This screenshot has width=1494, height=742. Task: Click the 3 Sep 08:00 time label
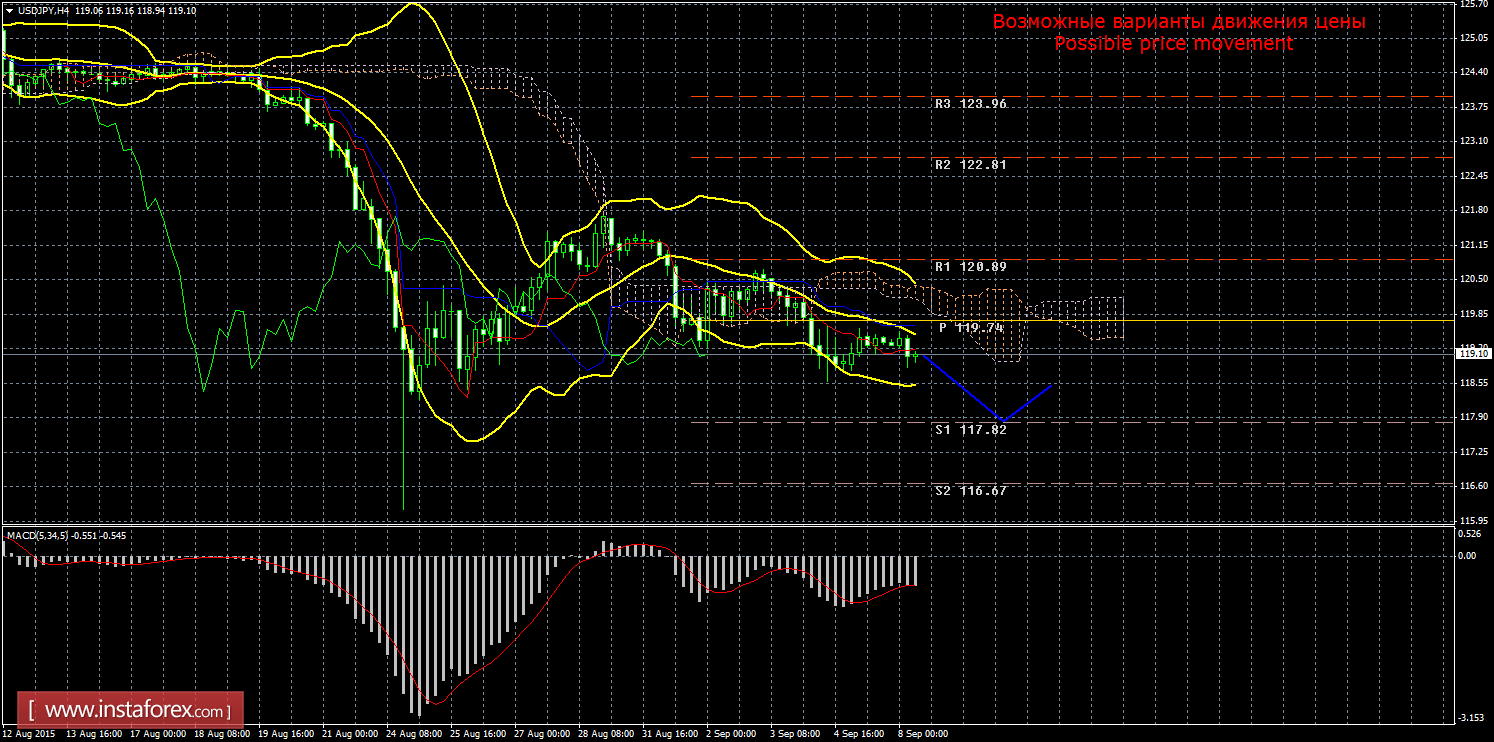[x=795, y=734]
